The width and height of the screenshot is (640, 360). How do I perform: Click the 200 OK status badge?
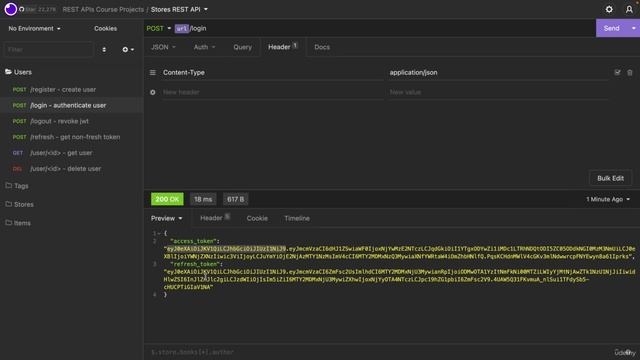pyautogui.click(x=167, y=199)
